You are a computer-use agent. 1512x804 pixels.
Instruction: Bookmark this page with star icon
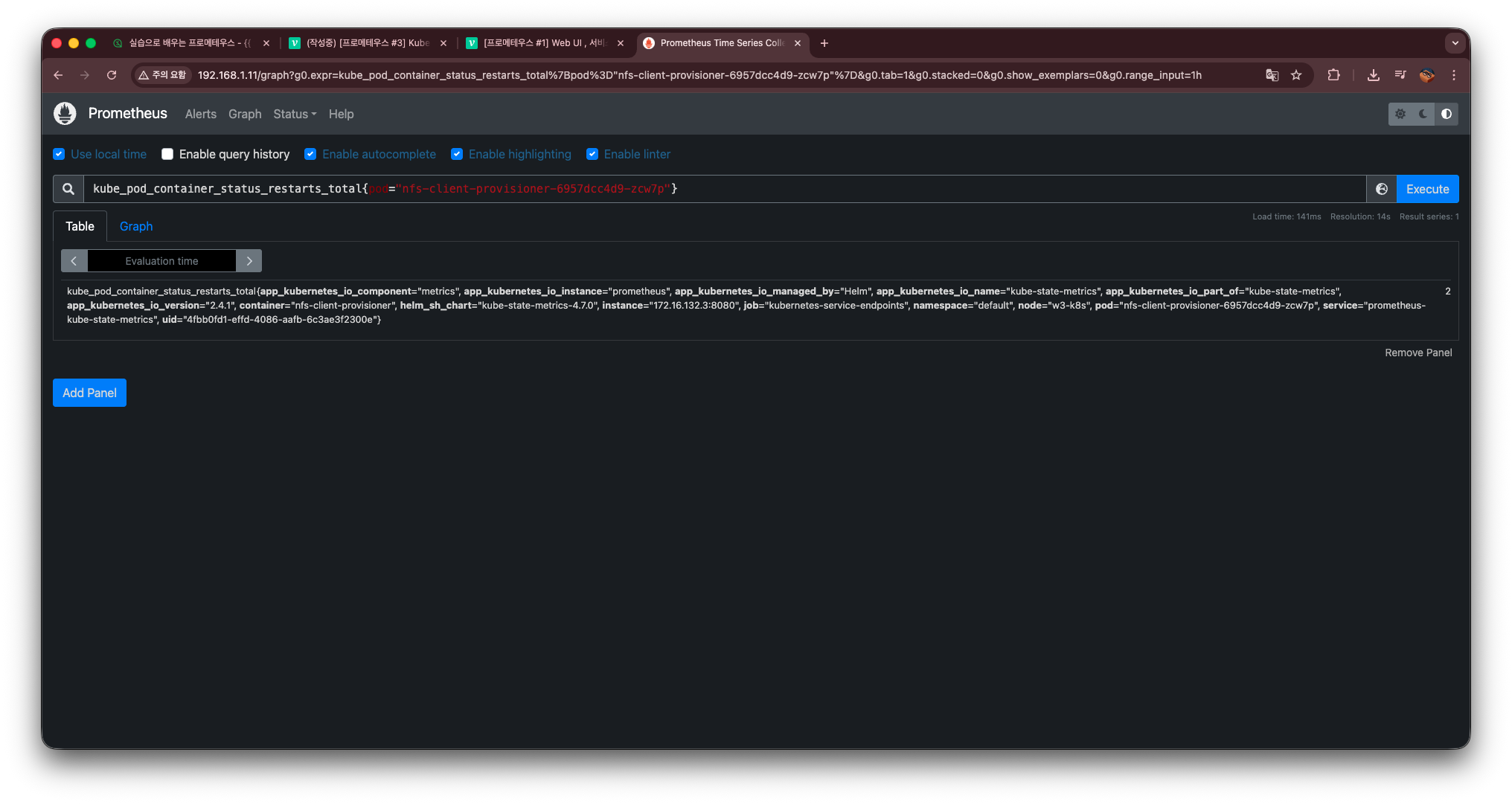[1296, 75]
